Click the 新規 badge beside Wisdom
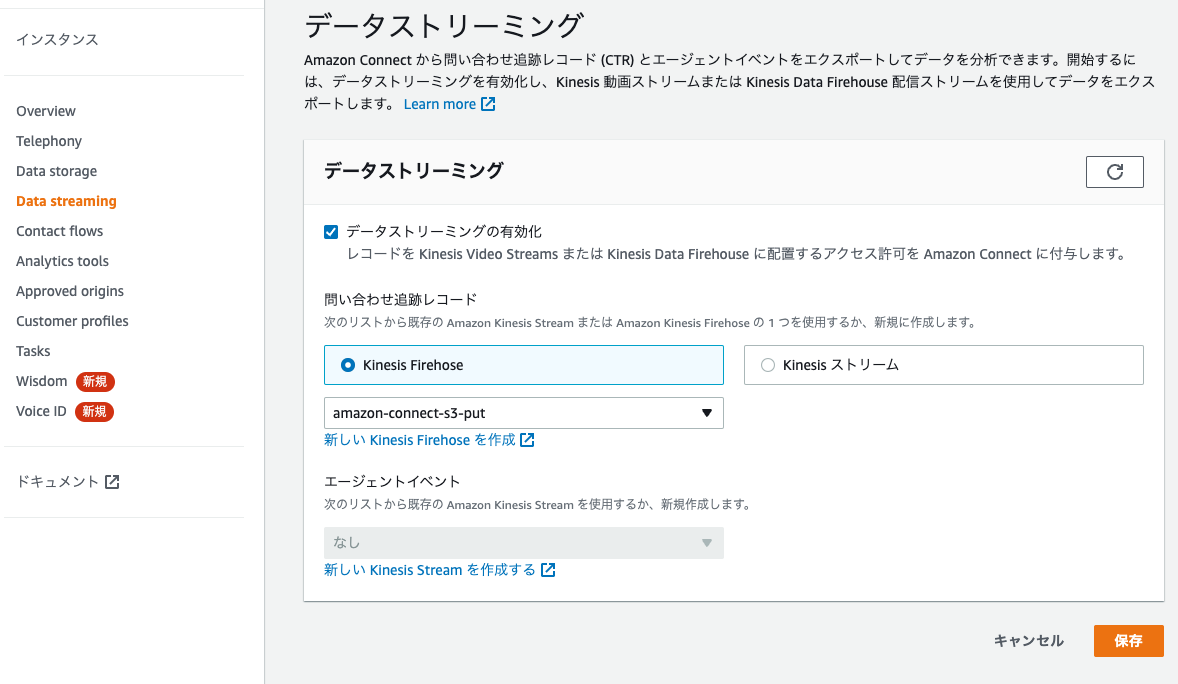 click(x=95, y=382)
